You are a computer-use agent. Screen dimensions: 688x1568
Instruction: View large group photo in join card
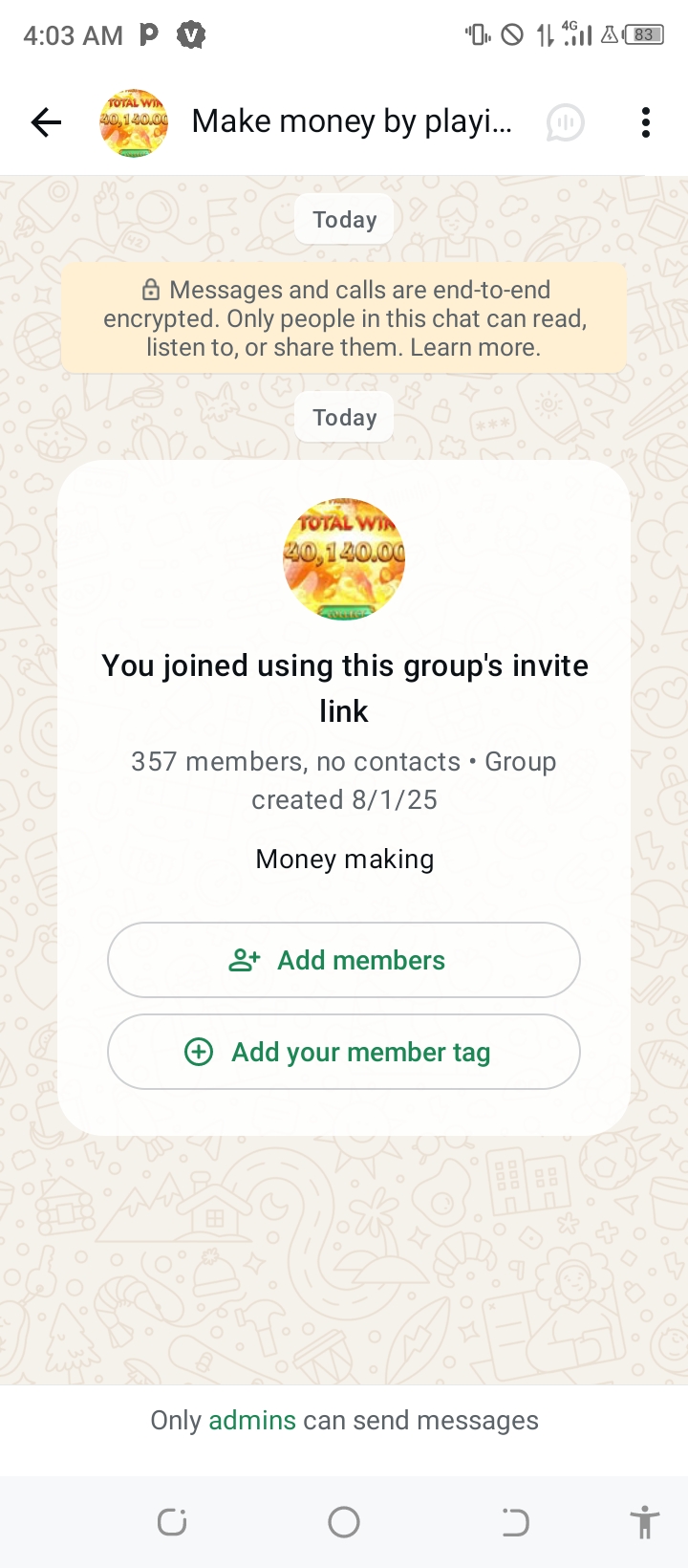pos(344,558)
